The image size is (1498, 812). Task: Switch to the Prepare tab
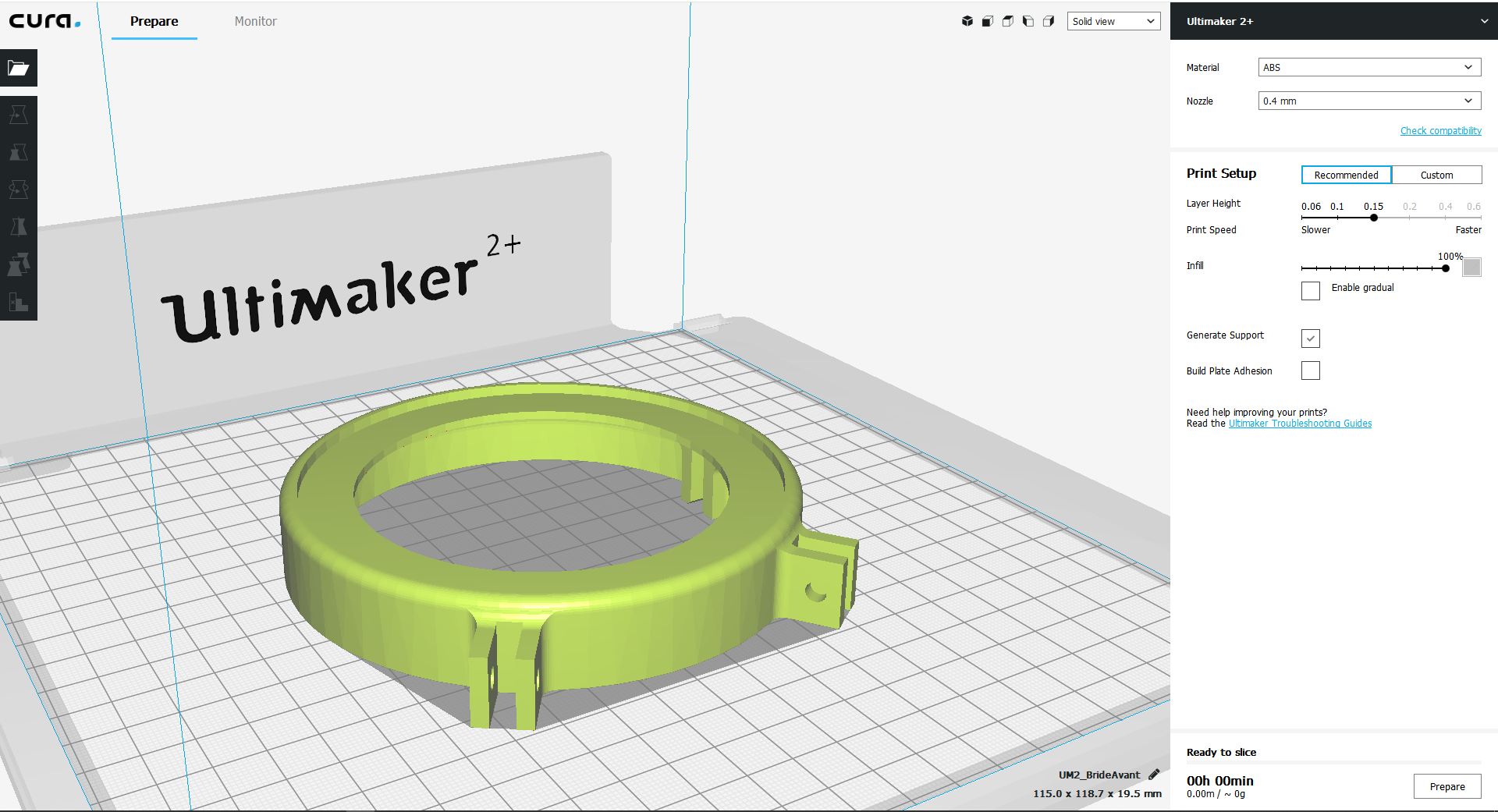click(x=154, y=21)
